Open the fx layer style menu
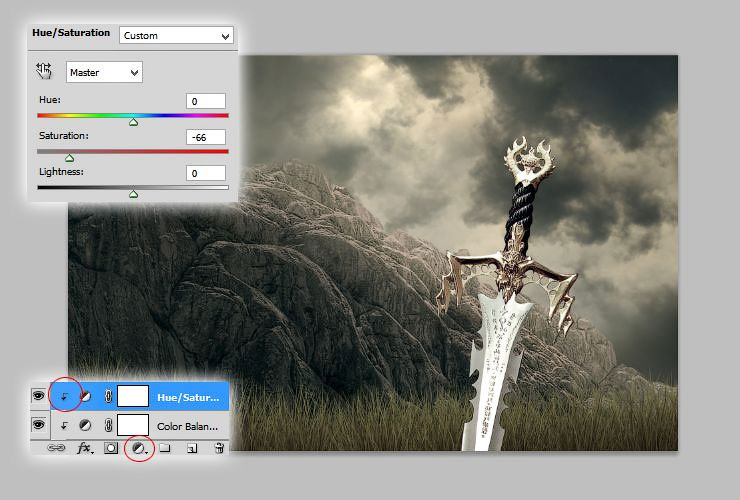Viewport: 740px width, 500px height. point(85,448)
